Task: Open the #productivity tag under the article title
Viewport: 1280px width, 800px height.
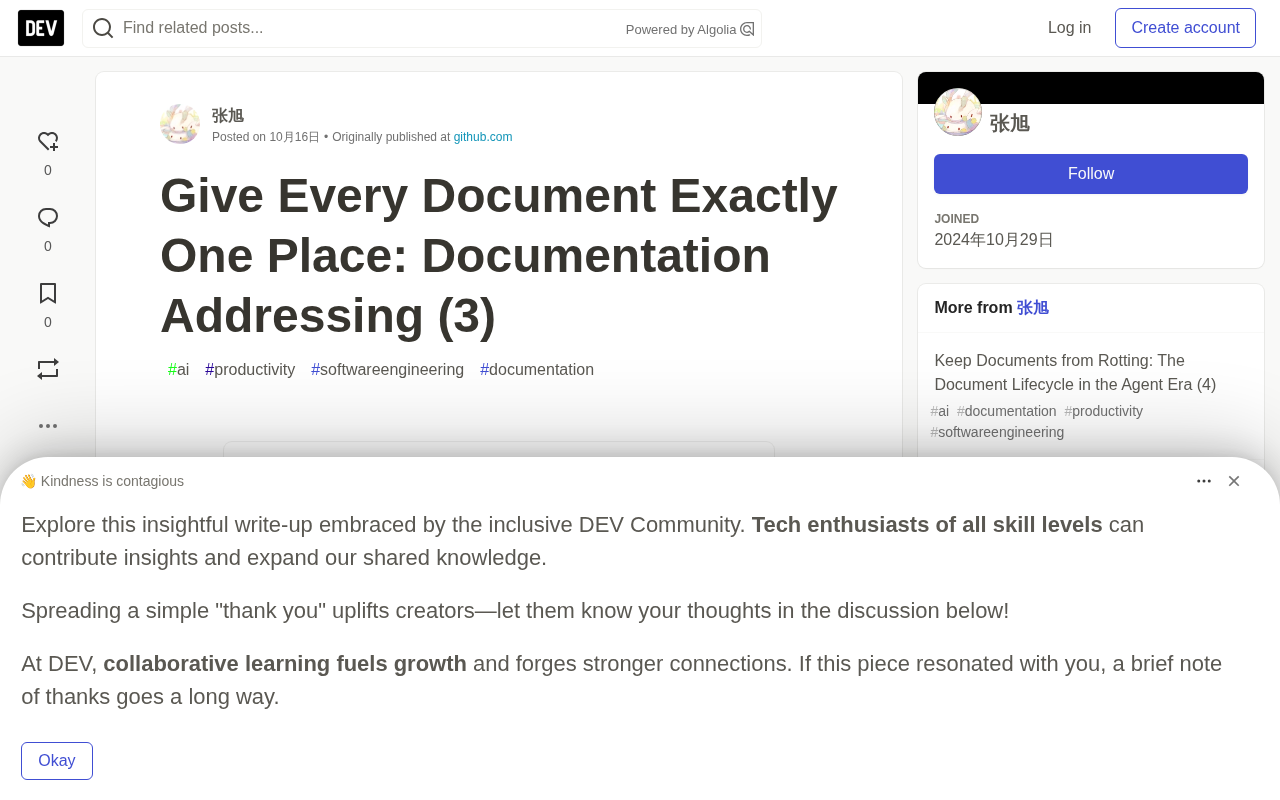Action: coord(250,370)
